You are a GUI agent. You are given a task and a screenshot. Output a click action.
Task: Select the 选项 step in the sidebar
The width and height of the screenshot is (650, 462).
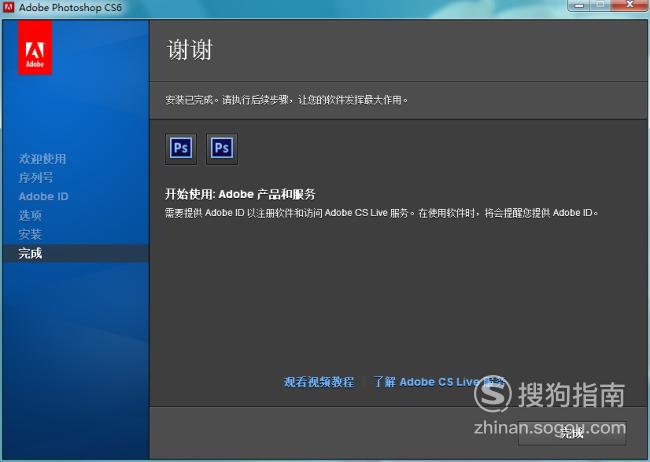(x=30, y=215)
